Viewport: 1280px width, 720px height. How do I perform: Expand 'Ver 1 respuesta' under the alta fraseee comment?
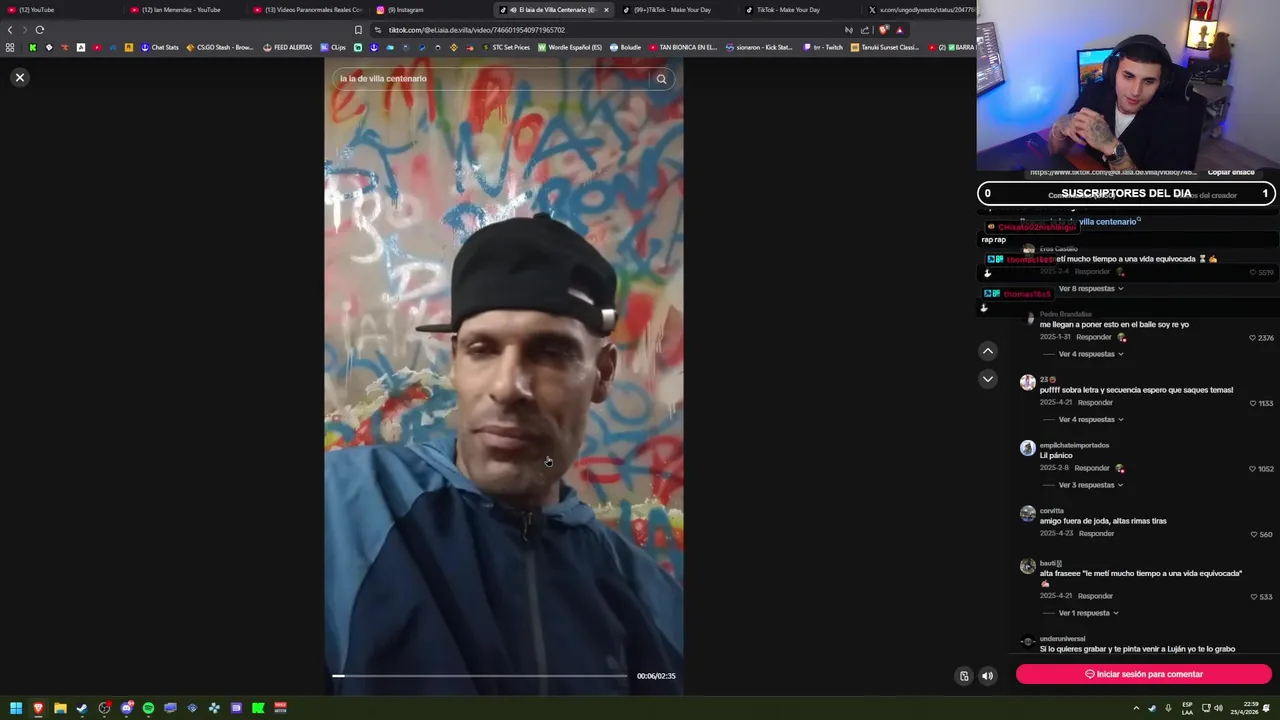[1089, 613]
